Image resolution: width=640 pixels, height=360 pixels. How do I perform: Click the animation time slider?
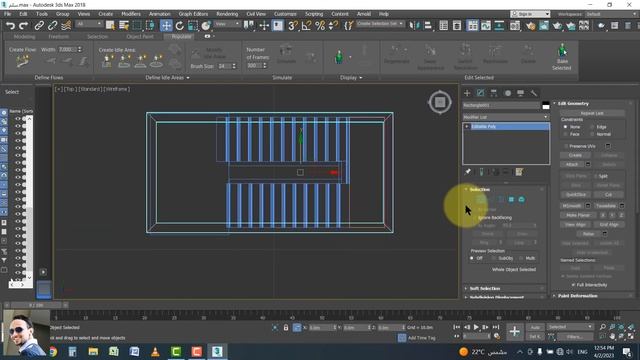pos(37,305)
